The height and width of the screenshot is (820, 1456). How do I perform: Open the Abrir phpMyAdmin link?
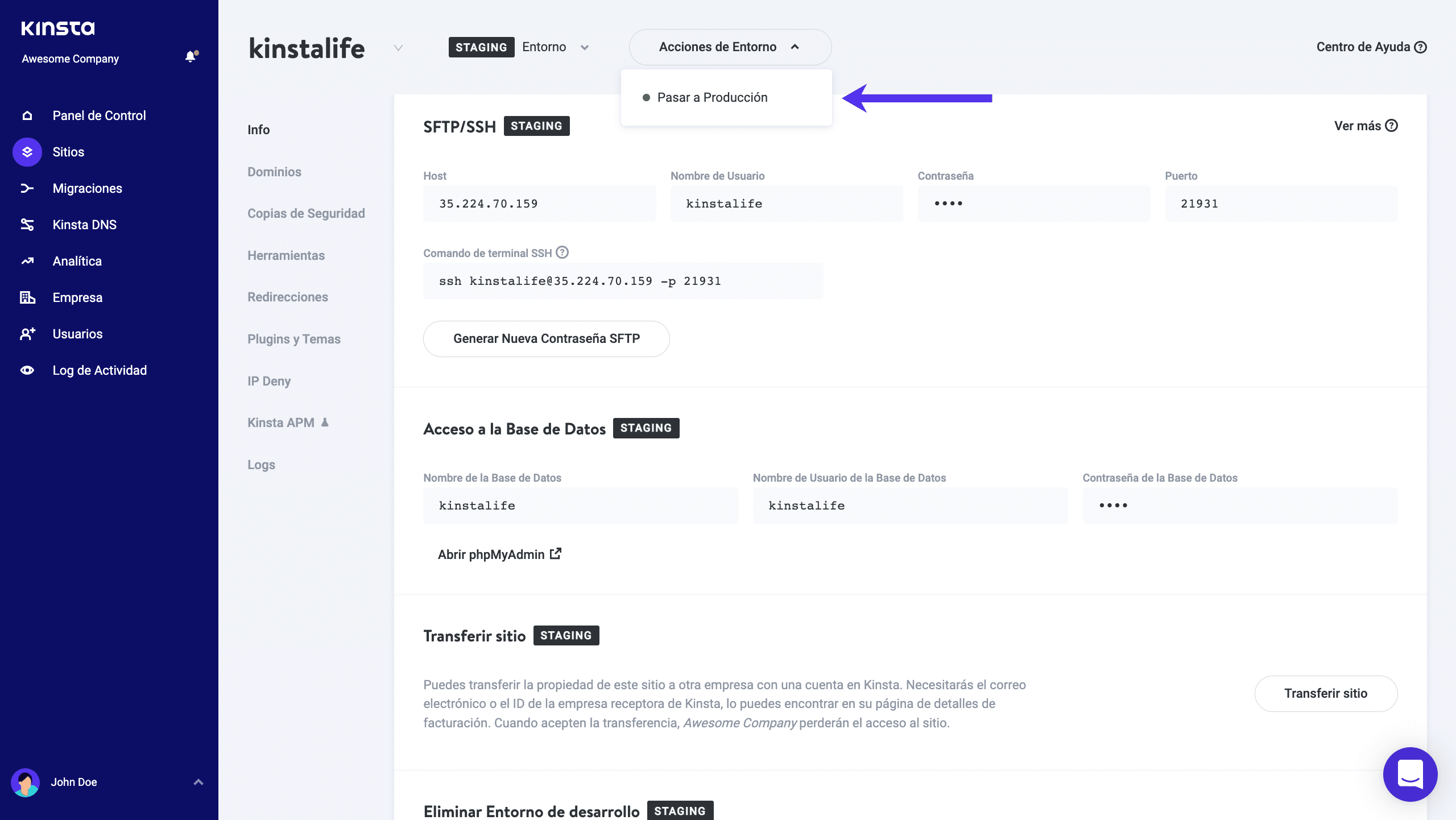[499, 554]
